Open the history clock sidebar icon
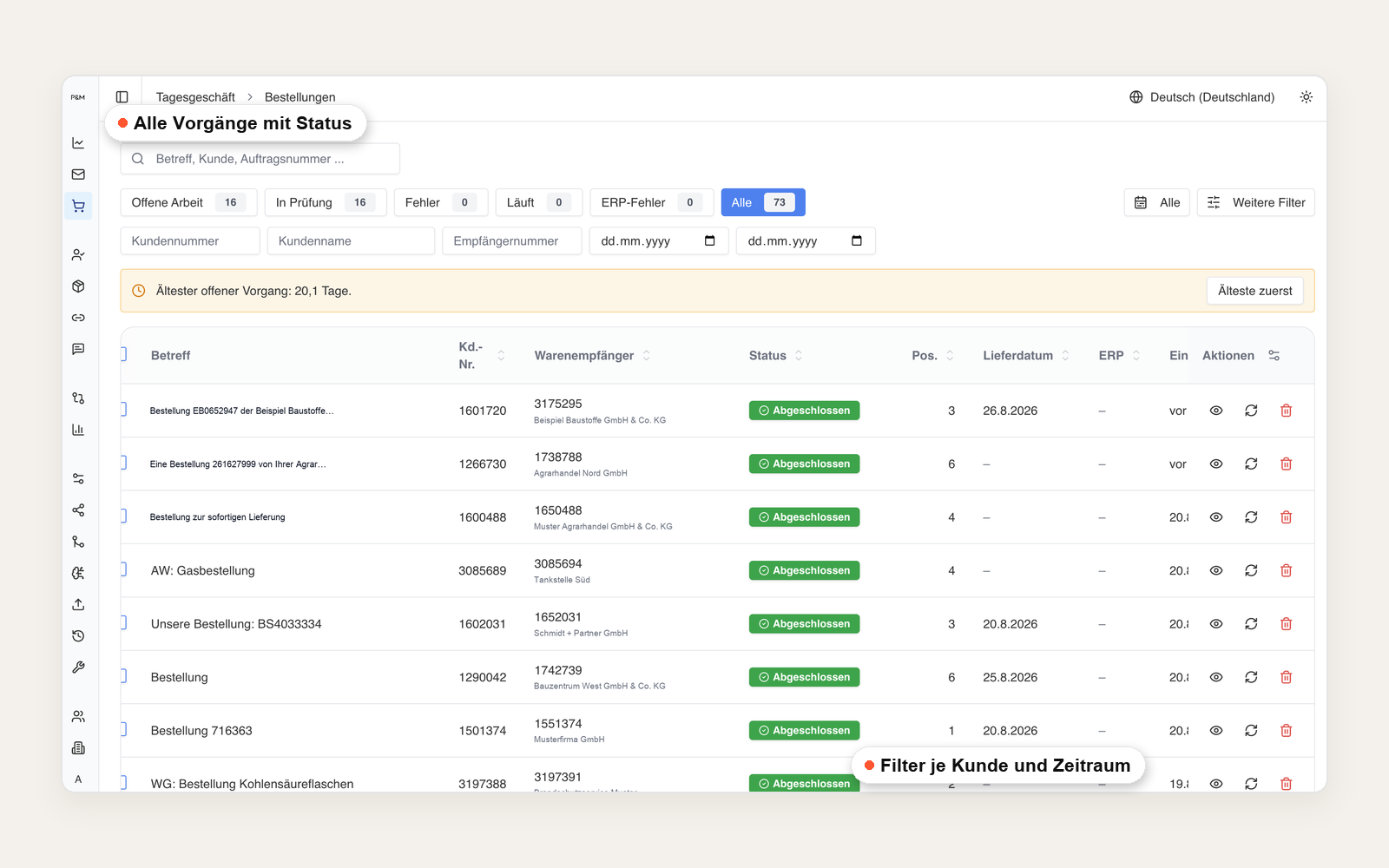Image resolution: width=1389 pixels, height=868 pixels. pyautogui.click(x=78, y=636)
